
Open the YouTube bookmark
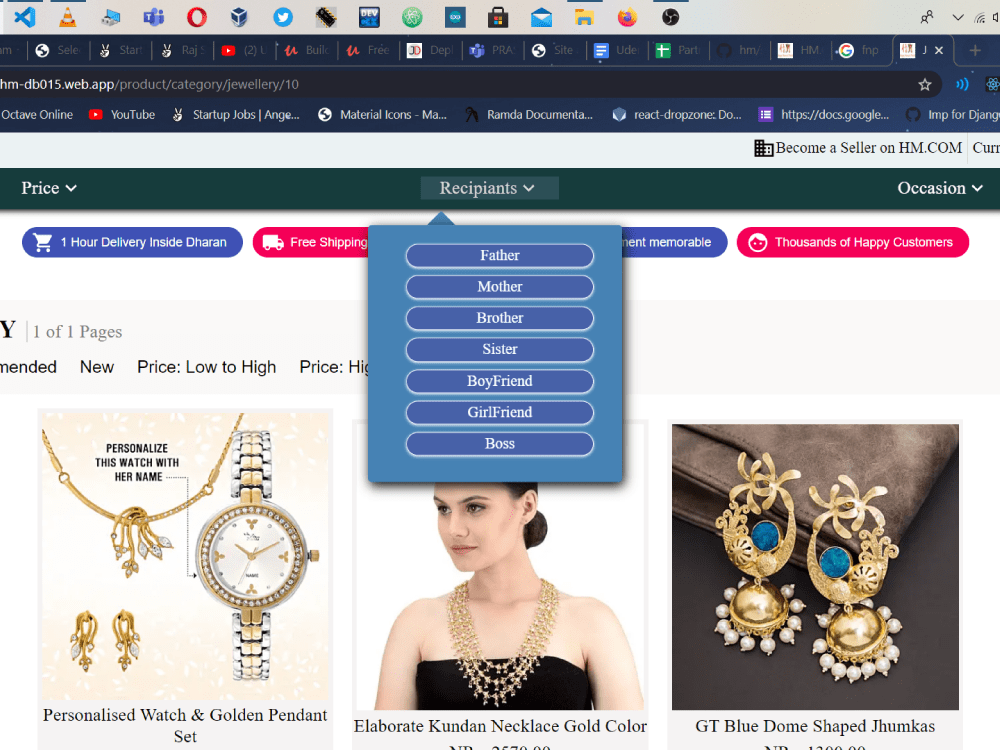click(x=122, y=115)
